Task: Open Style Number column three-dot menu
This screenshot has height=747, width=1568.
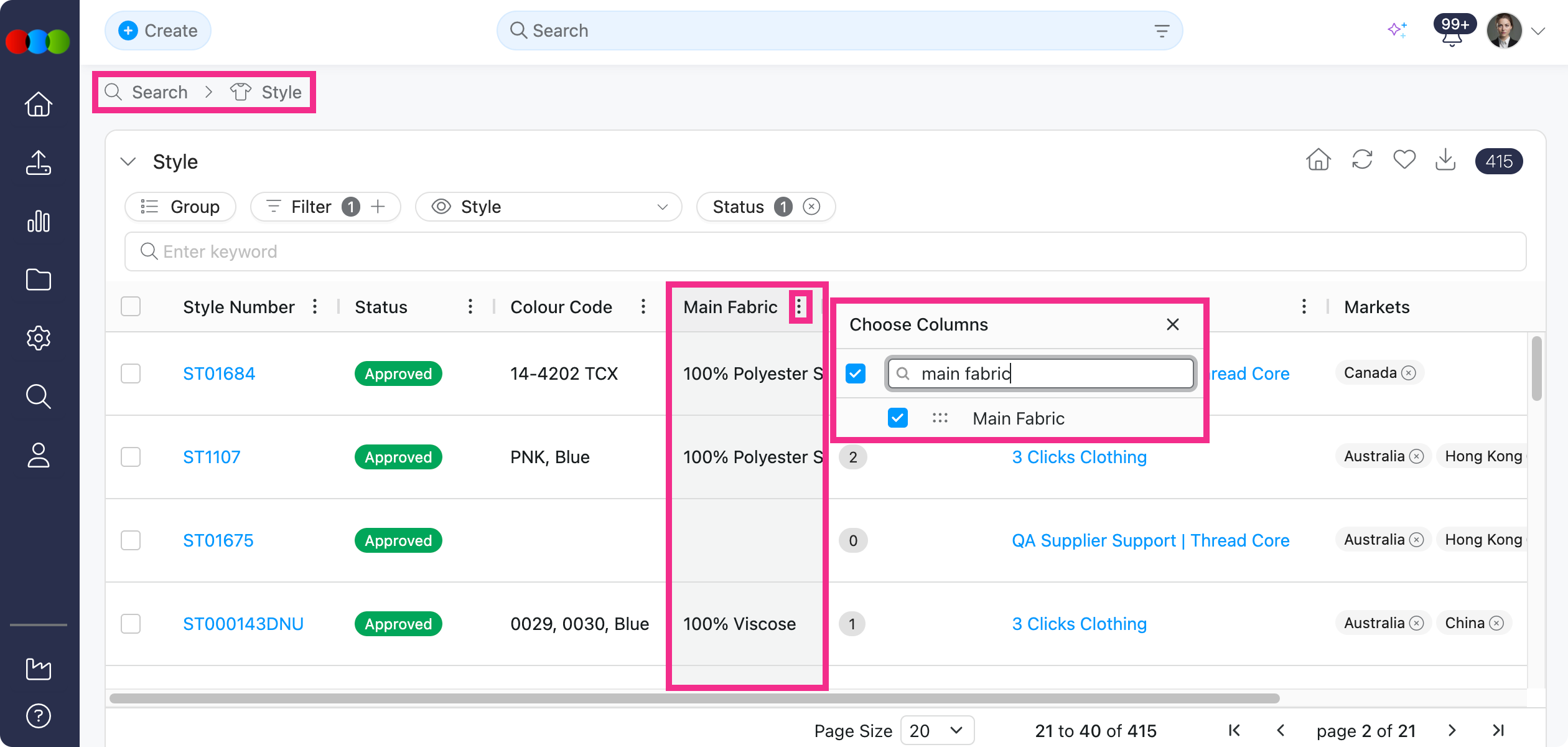Action: pyautogui.click(x=315, y=306)
